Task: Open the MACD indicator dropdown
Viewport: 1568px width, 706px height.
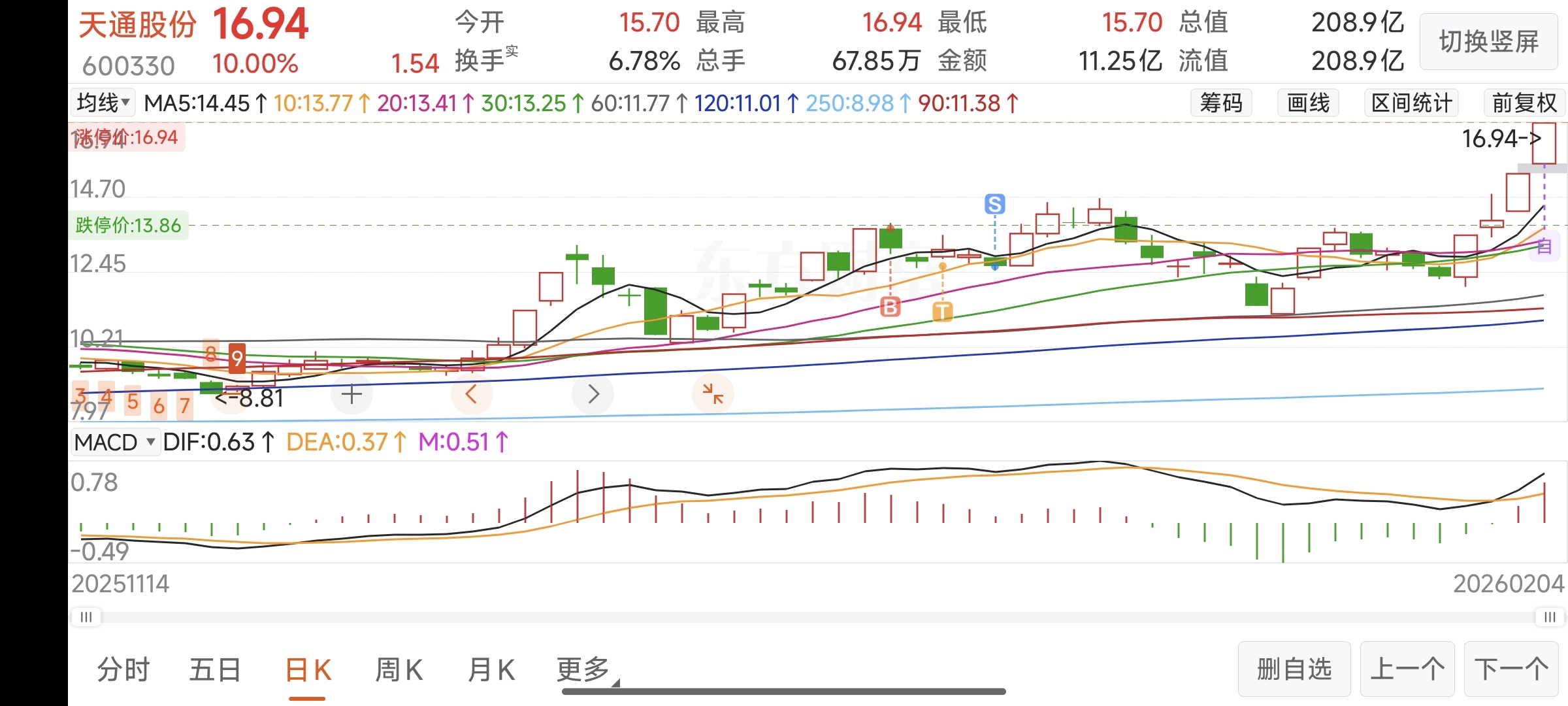Action: coord(115,443)
